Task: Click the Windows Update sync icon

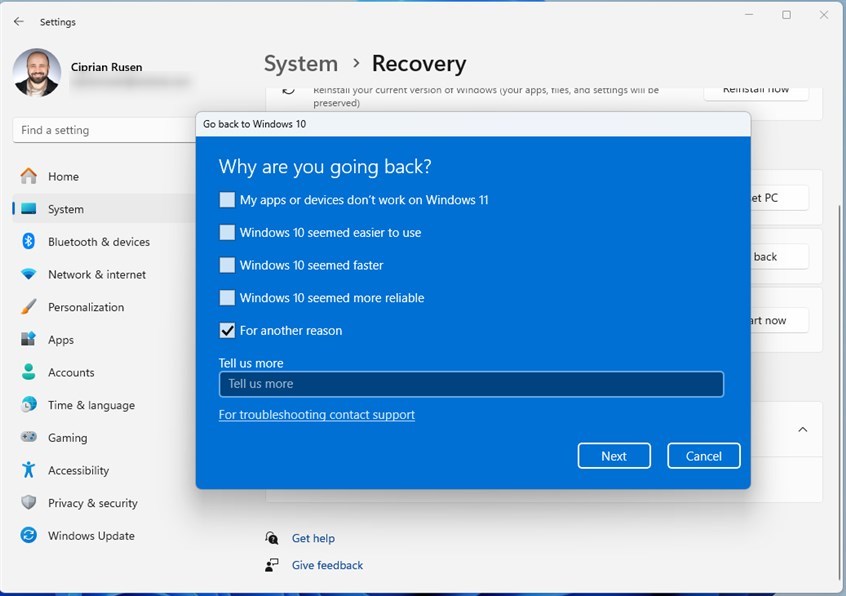Action: click(x=29, y=535)
